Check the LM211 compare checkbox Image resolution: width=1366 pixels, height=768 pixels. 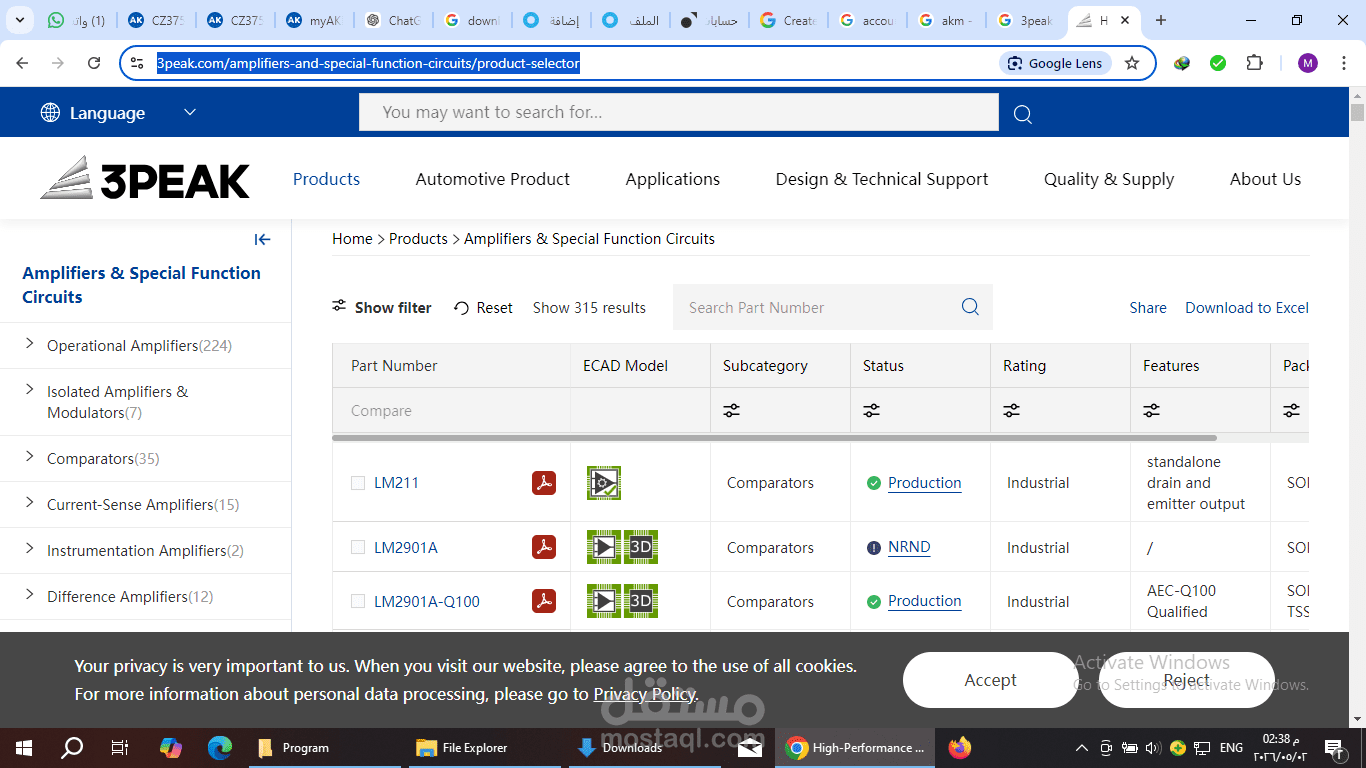point(358,483)
